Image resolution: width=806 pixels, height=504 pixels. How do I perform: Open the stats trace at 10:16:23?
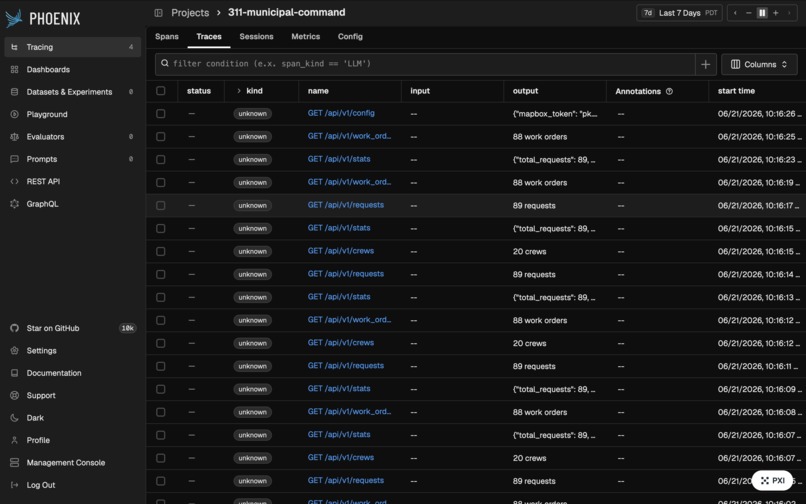coord(339,159)
